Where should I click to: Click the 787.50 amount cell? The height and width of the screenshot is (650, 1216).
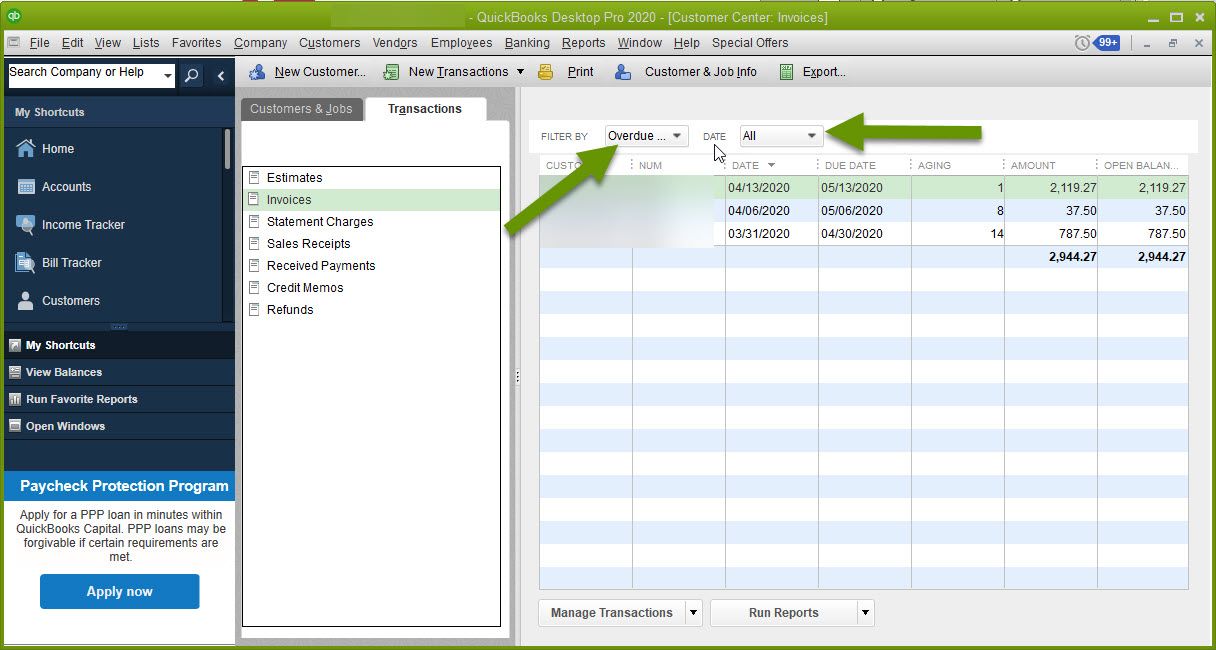1051,234
